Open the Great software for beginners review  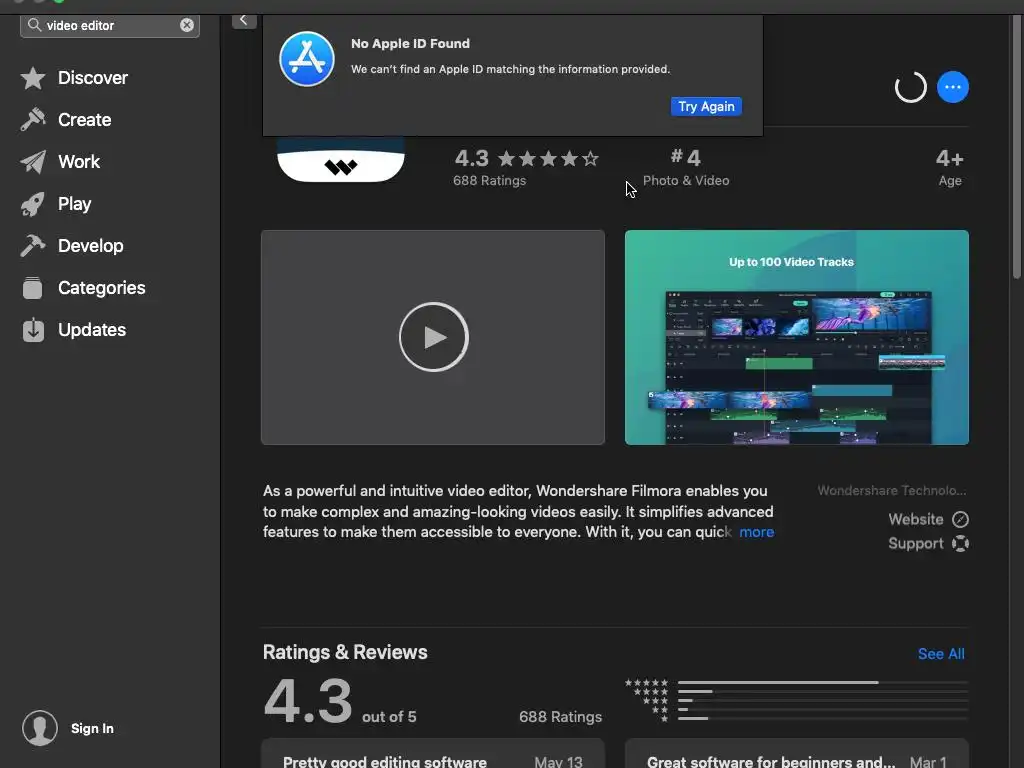click(797, 754)
